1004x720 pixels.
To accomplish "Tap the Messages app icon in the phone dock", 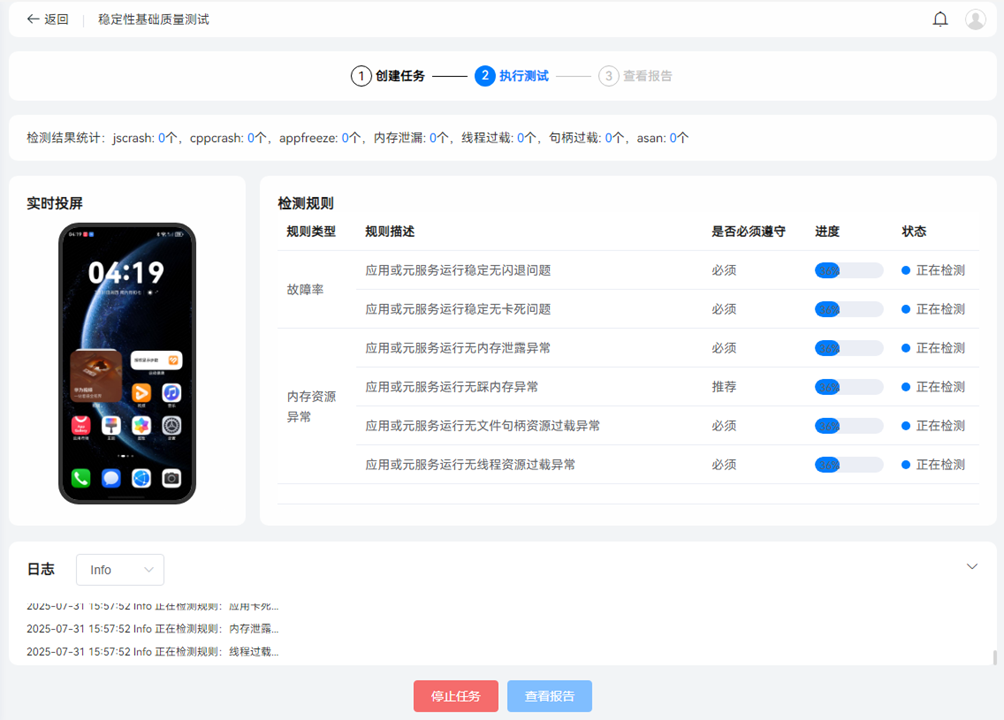I will [x=111, y=478].
